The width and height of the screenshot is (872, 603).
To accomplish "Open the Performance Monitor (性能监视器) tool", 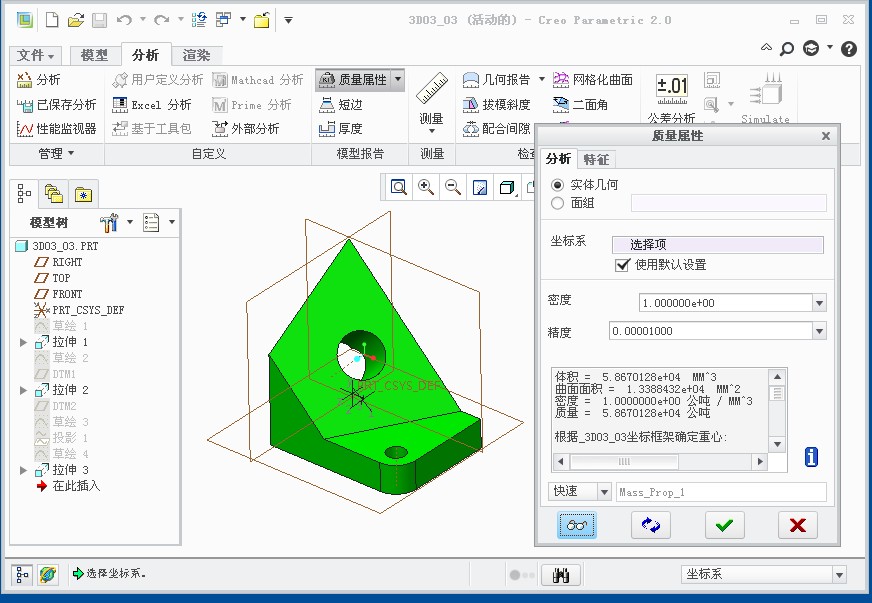I will pyautogui.click(x=57, y=128).
